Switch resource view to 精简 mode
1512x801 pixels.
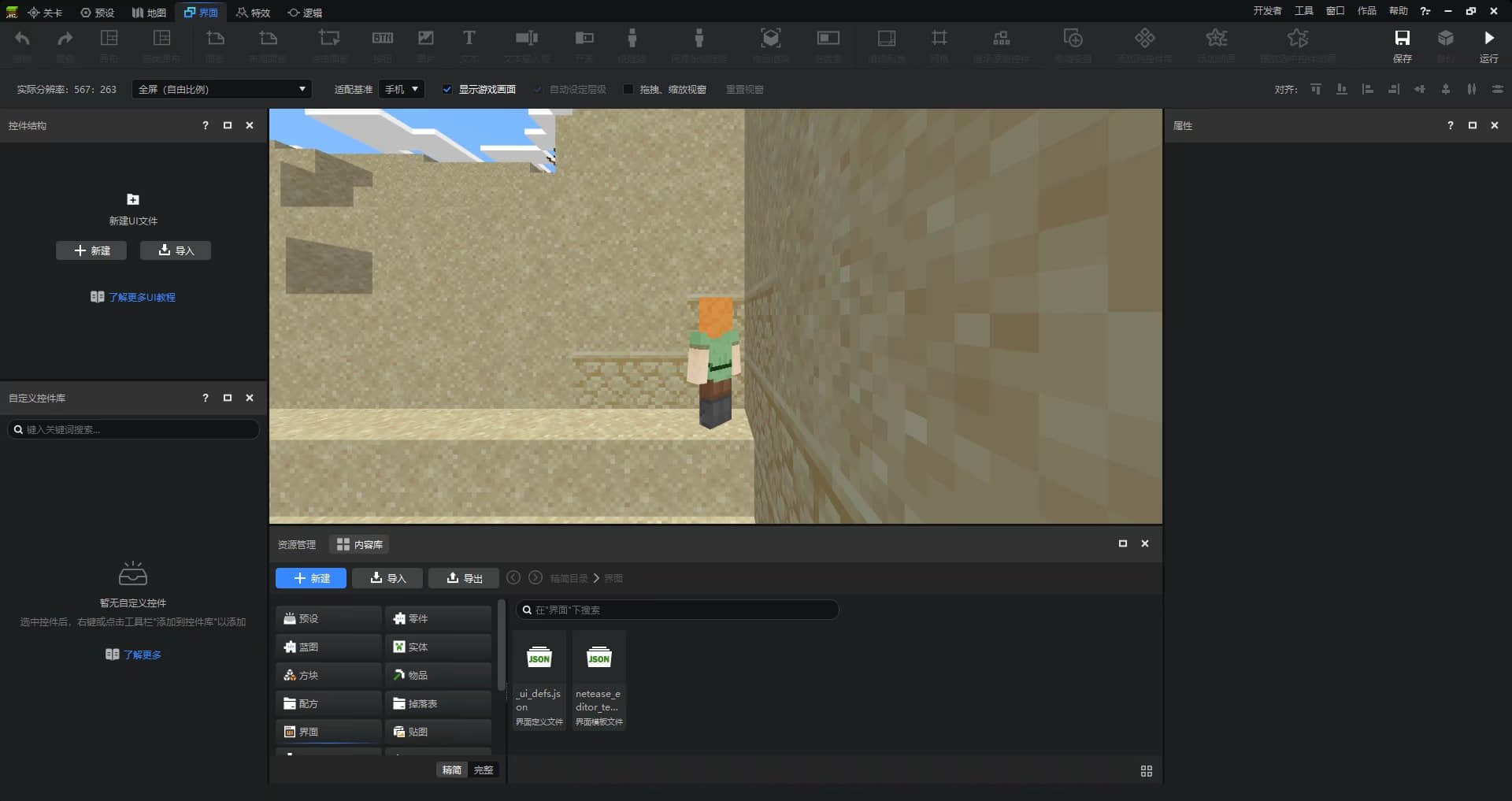pos(452,770)
